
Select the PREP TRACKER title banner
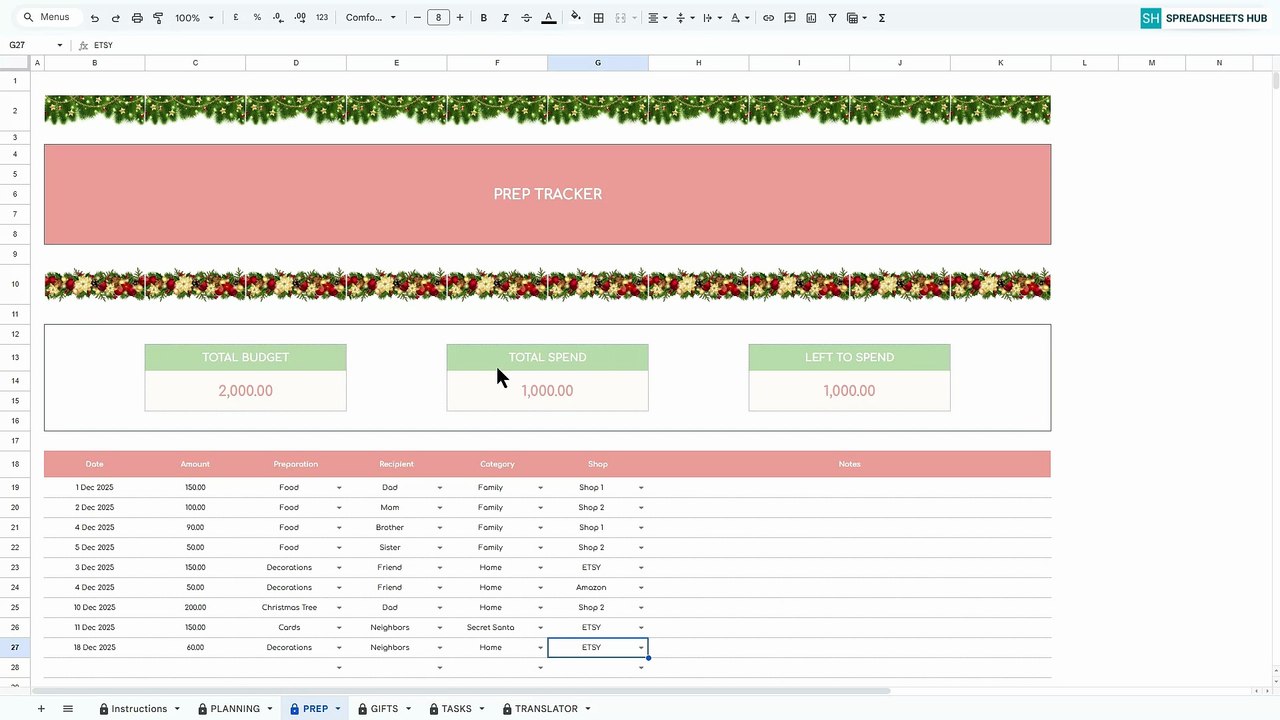[x=548, y=194]
